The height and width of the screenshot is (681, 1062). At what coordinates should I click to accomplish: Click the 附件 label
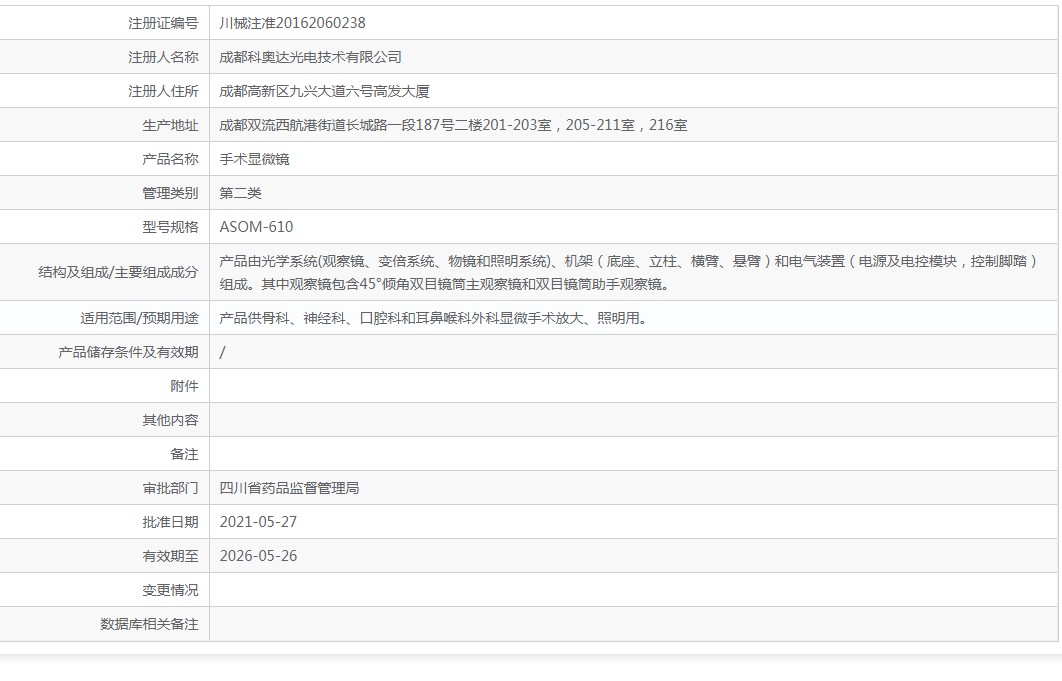[x=184, y=386]
